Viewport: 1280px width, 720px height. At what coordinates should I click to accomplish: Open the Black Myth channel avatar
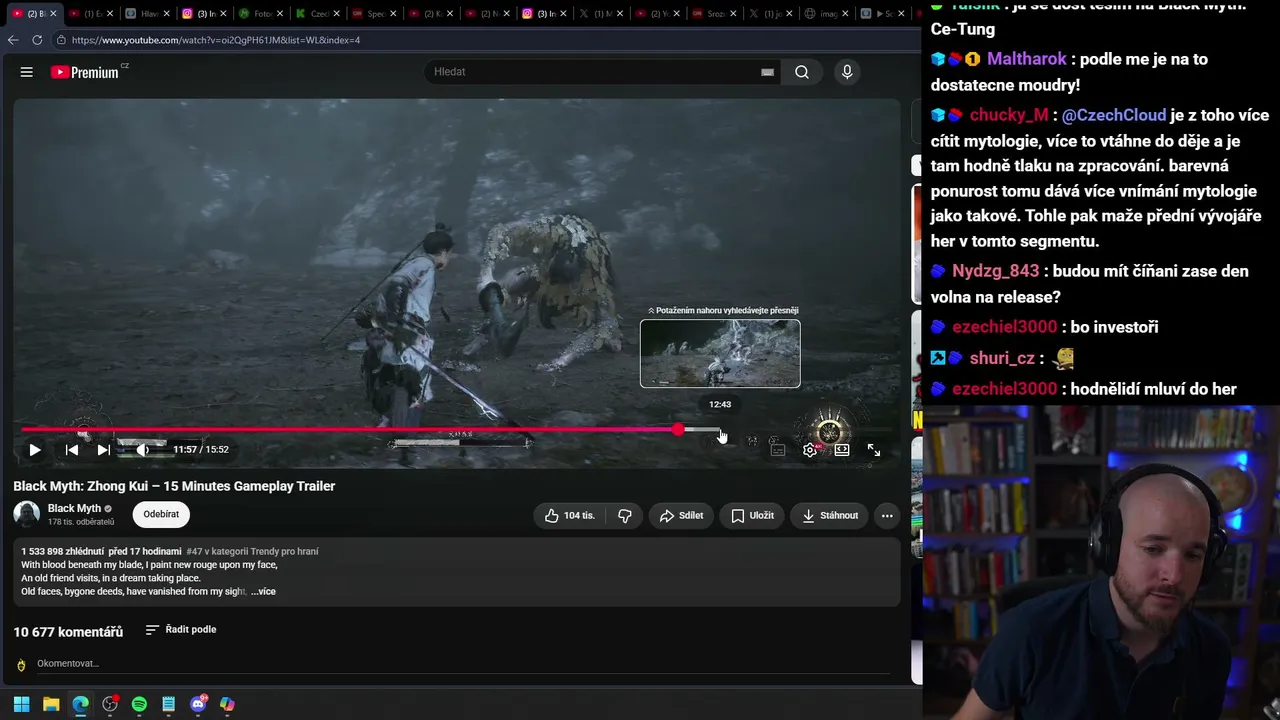click(x=27, y=514)
